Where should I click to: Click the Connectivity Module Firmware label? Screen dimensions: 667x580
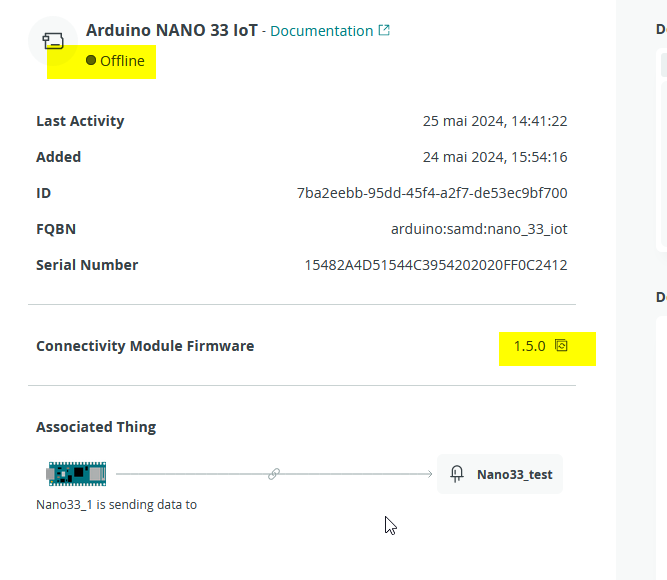tap(145, 346)
